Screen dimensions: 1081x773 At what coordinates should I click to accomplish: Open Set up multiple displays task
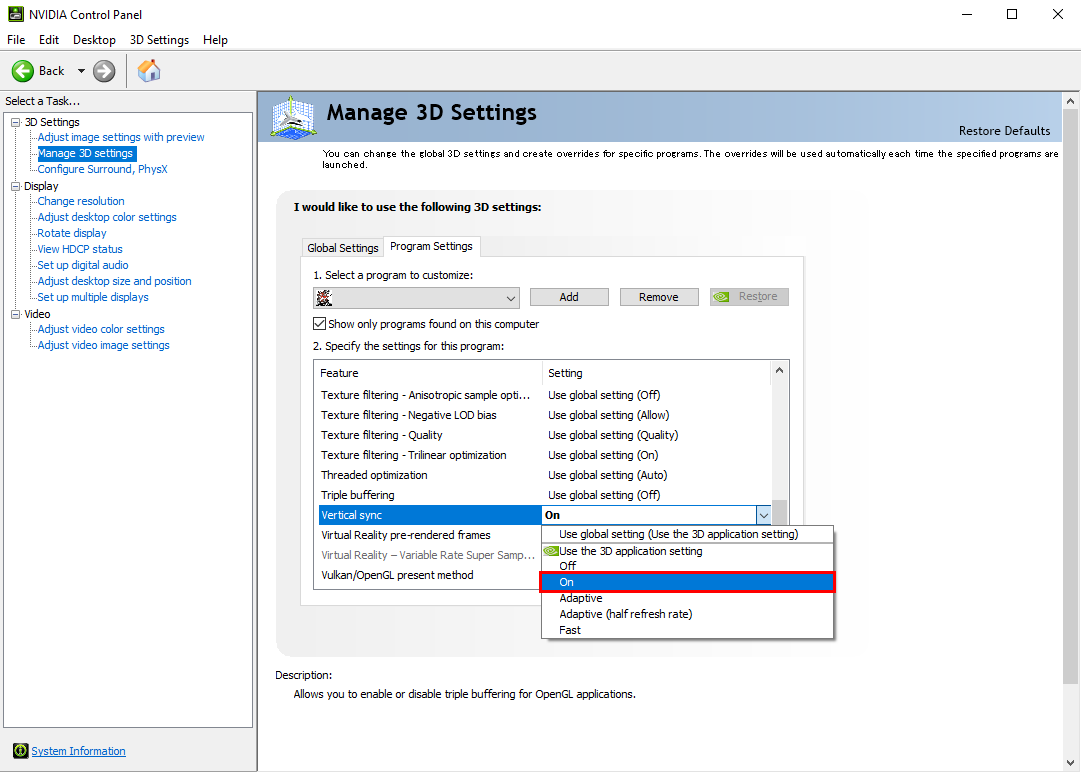[x=93, y=297]
